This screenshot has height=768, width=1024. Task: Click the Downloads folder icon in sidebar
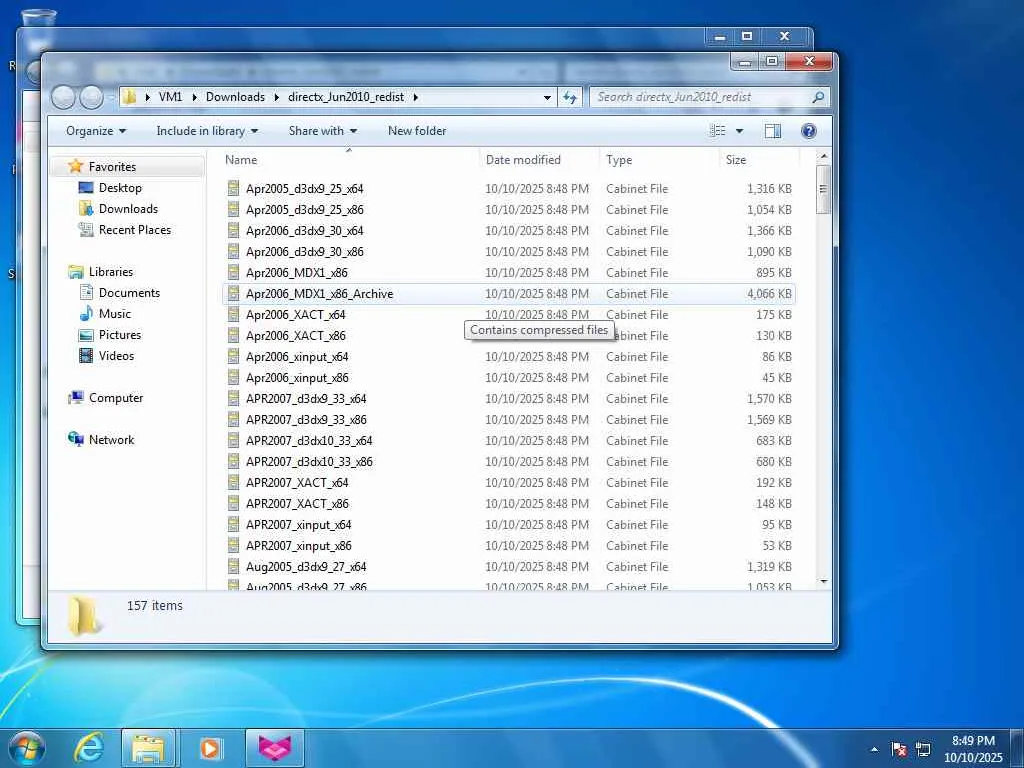point(86,209)
